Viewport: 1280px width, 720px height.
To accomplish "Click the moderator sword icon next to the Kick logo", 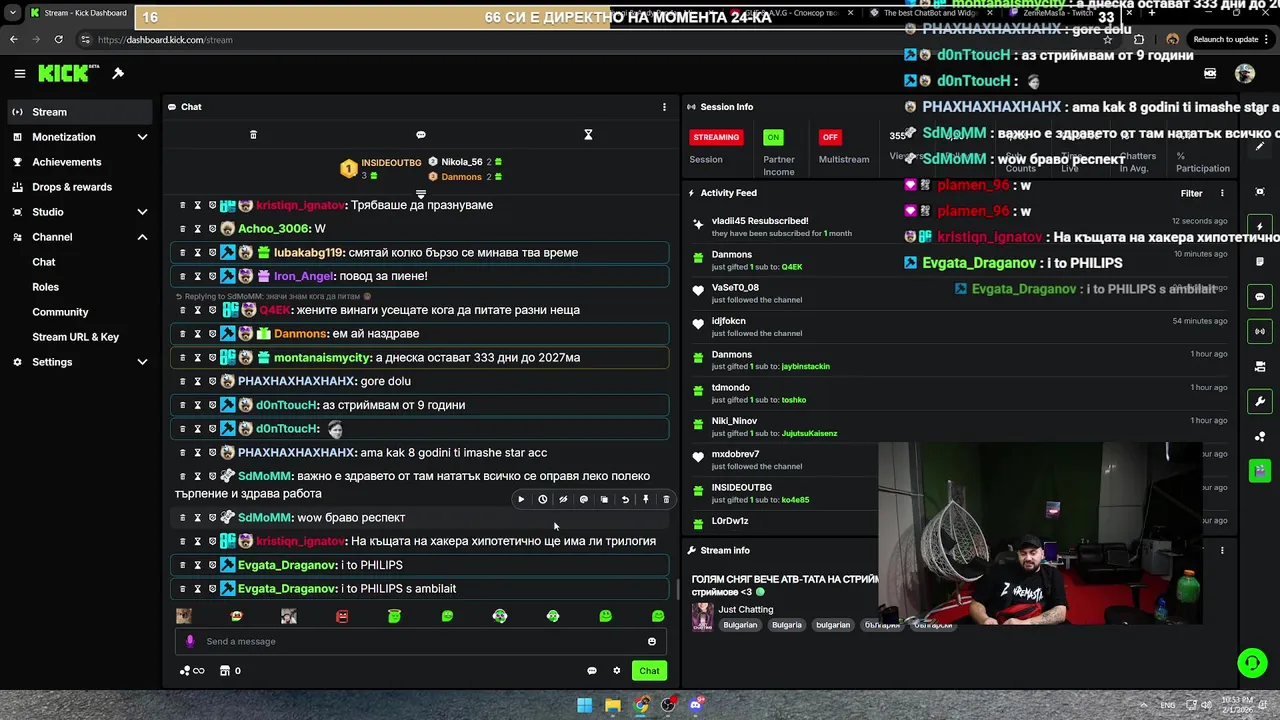I will (x=118, y=73).
